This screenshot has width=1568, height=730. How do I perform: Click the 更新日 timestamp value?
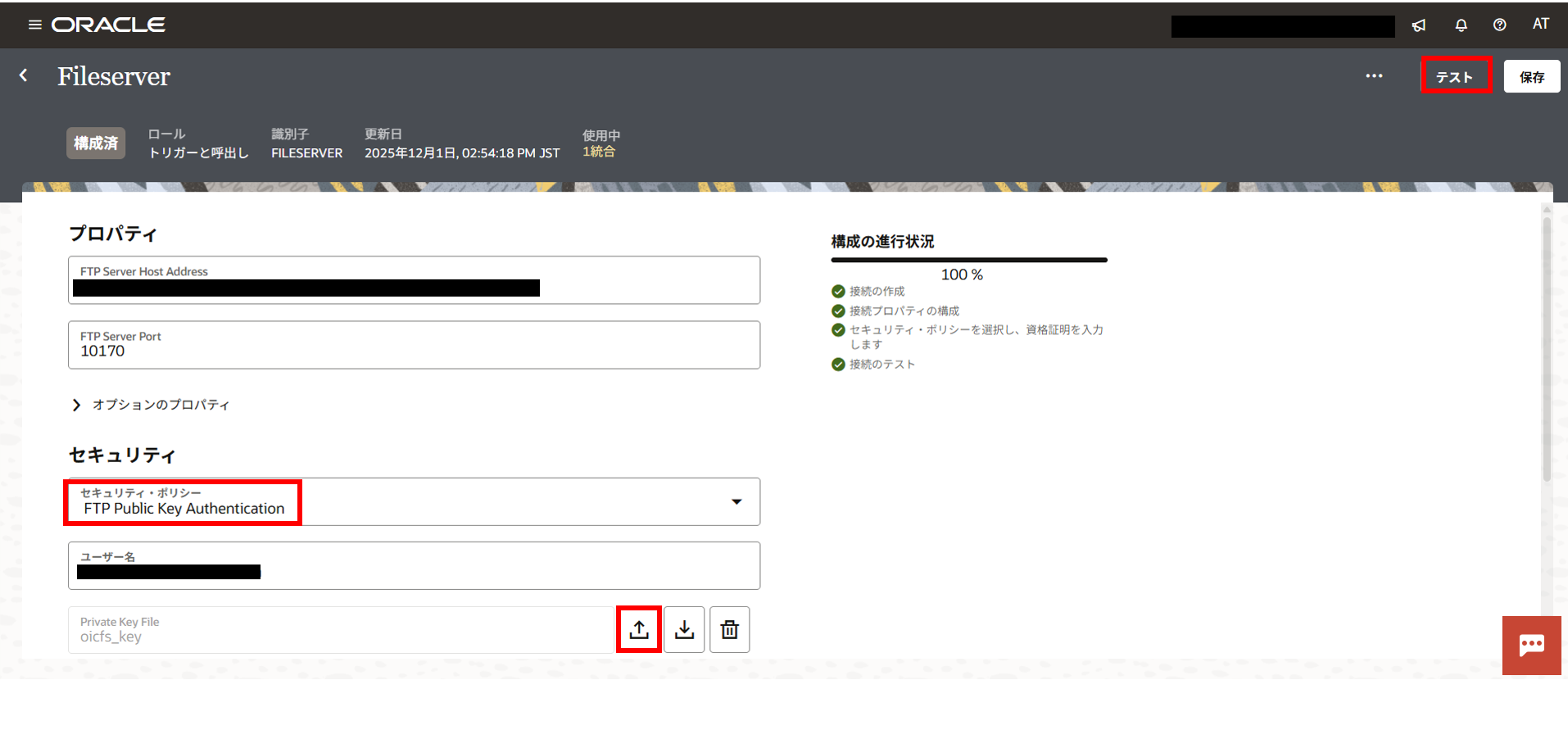462,153
